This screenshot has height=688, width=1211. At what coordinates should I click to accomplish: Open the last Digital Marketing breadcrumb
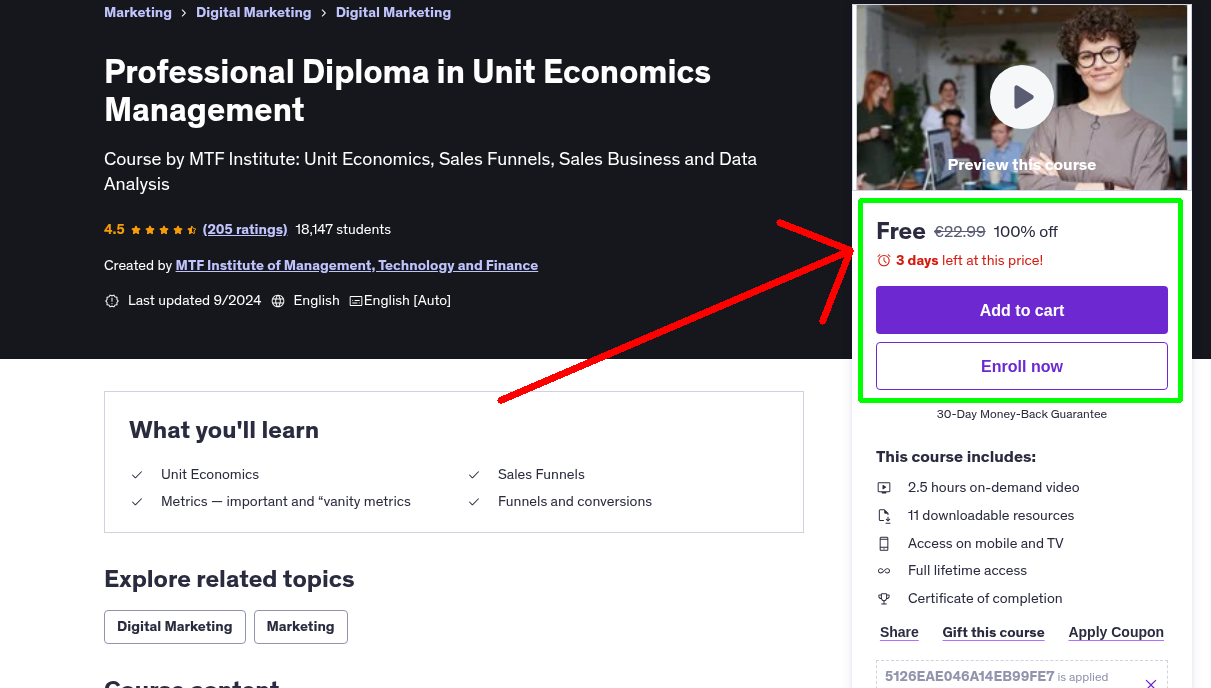(393, 13)
